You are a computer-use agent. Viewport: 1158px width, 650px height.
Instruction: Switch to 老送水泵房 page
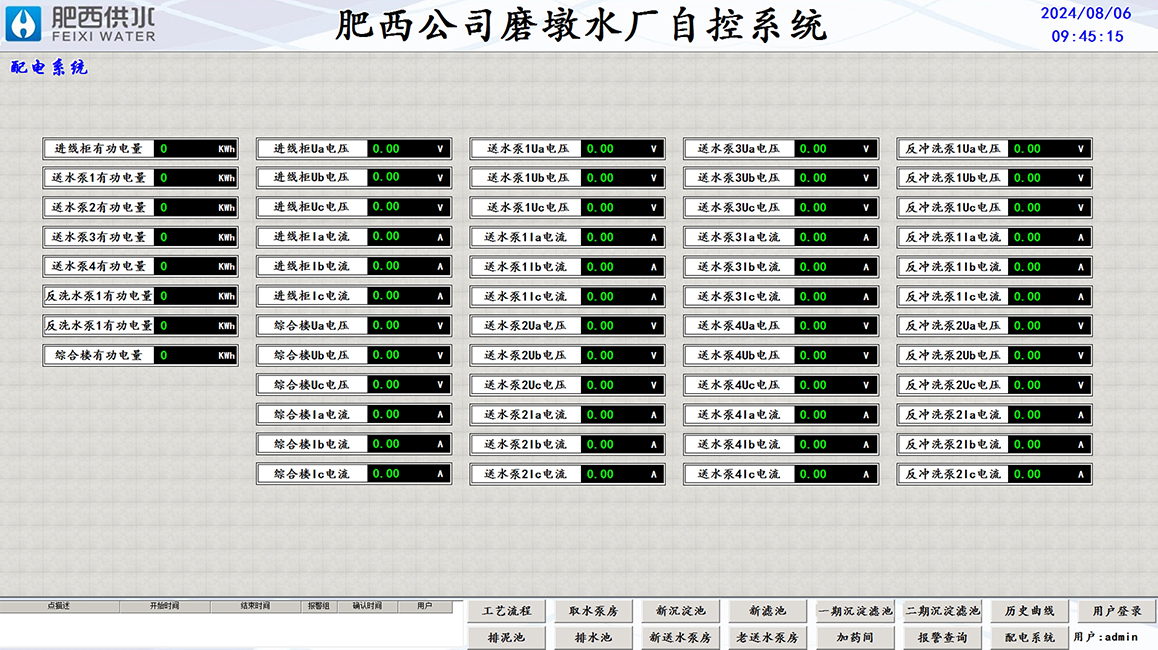point(767,637)
